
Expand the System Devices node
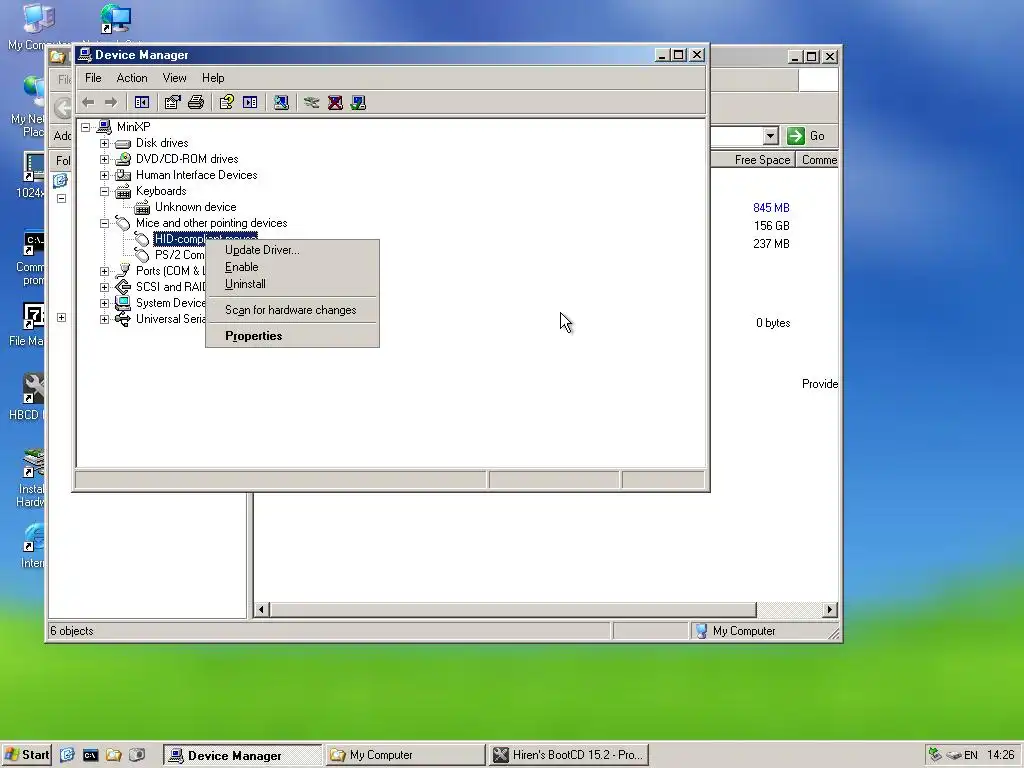coord(104,303)
